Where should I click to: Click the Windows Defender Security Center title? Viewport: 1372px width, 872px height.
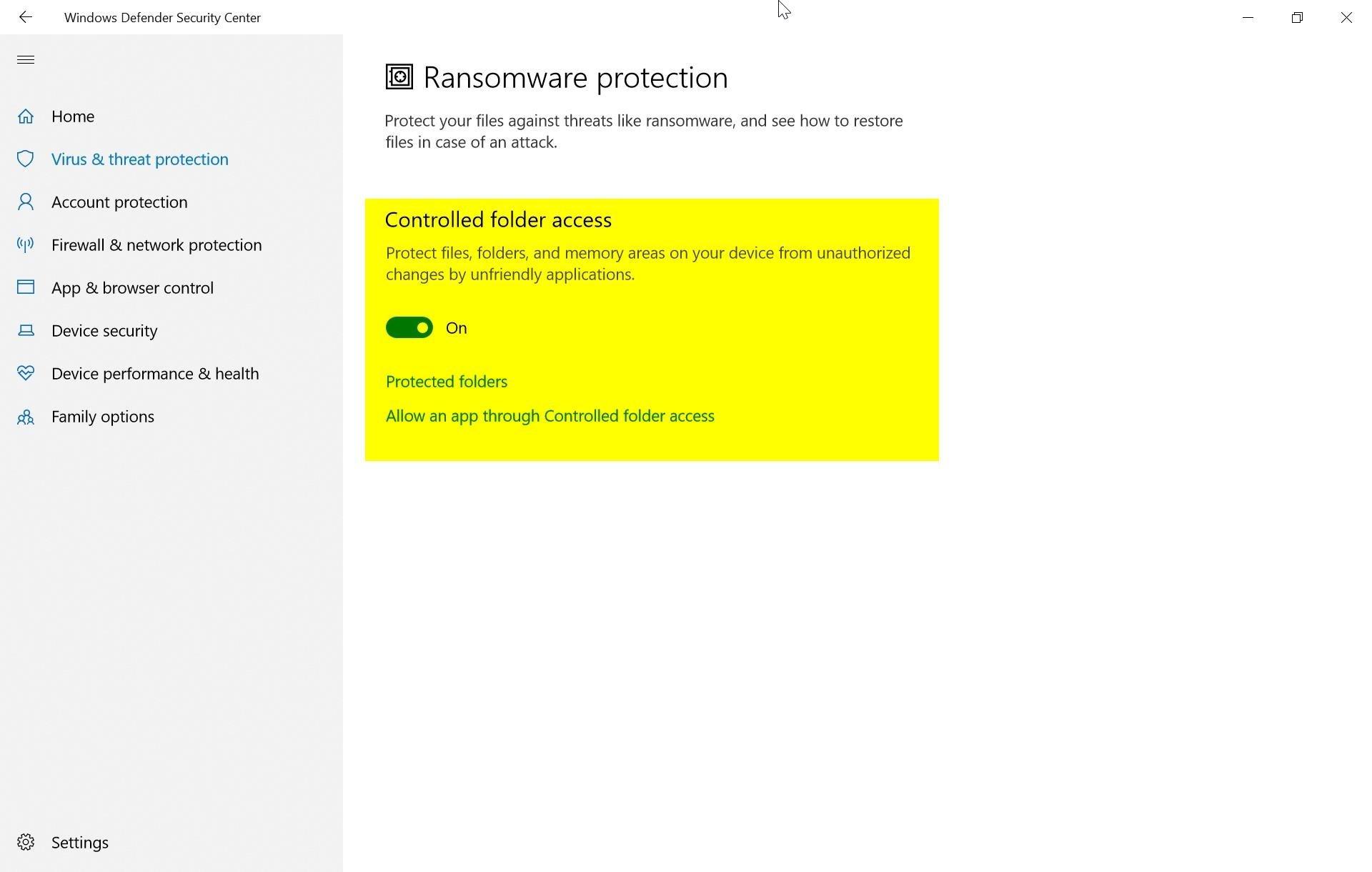pos(162,17)
